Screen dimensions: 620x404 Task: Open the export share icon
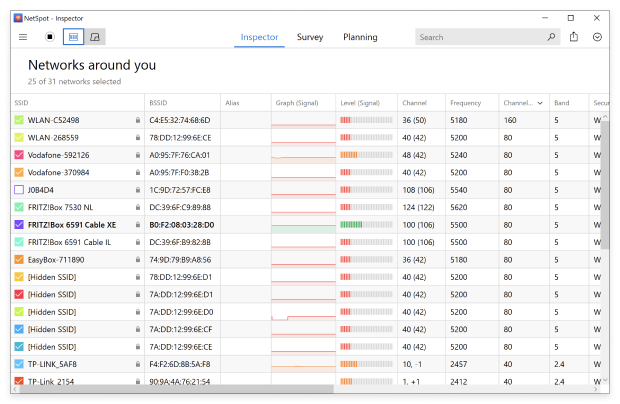574,37
